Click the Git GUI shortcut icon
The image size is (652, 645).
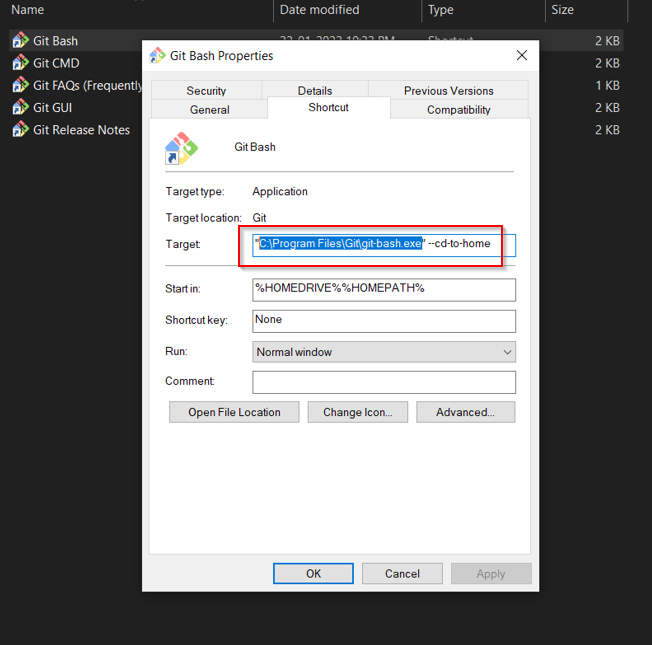[20, 107]
